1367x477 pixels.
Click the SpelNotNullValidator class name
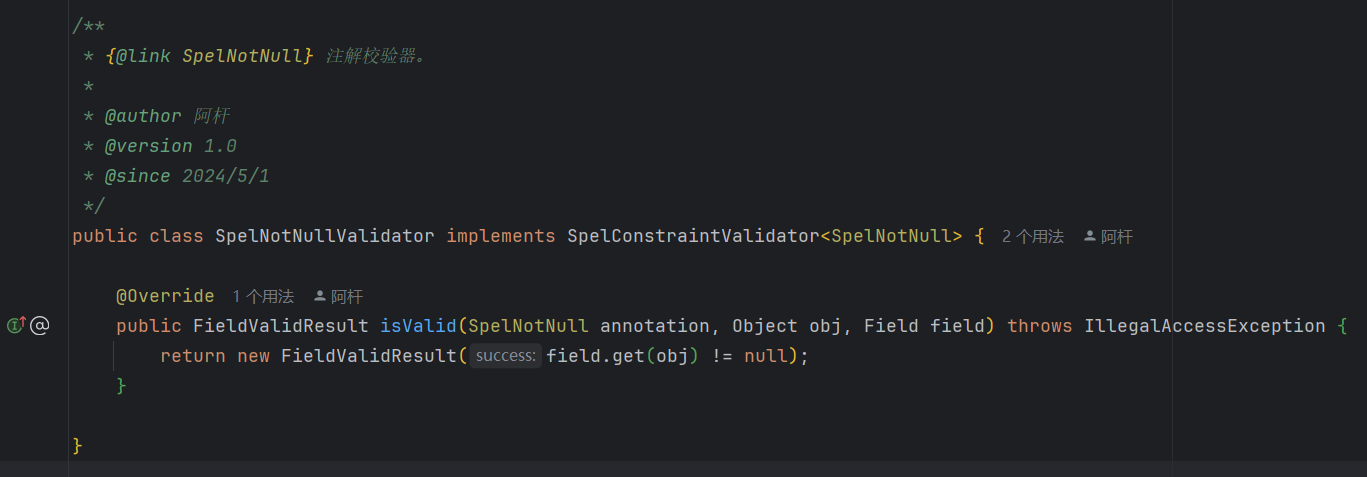325,236
